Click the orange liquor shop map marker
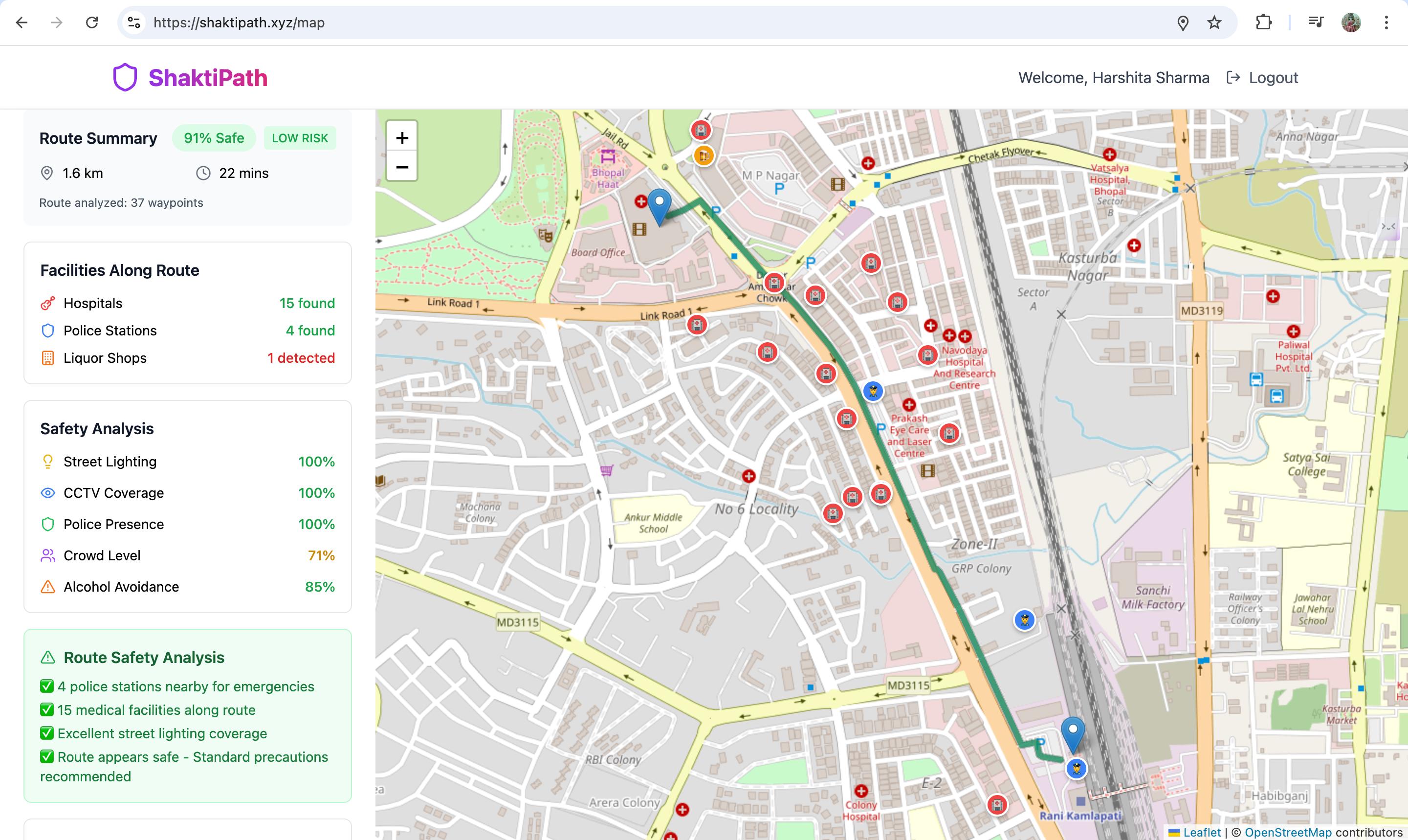 703,155
